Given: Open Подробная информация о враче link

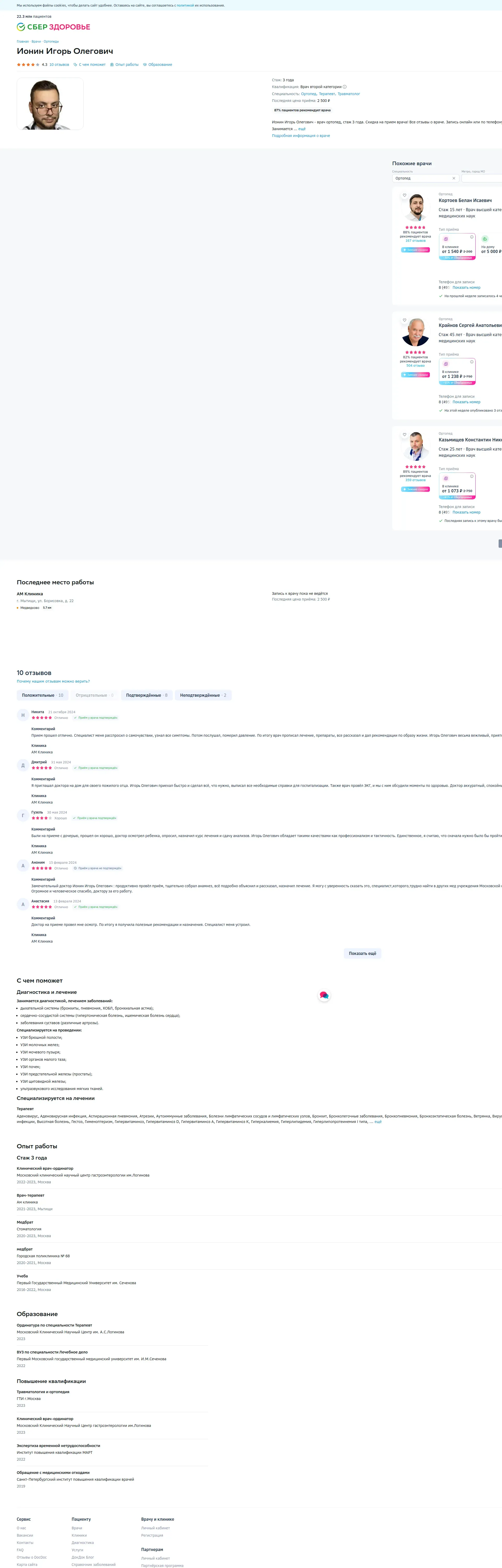Looking at the screenshot, I should coord(301,136).
